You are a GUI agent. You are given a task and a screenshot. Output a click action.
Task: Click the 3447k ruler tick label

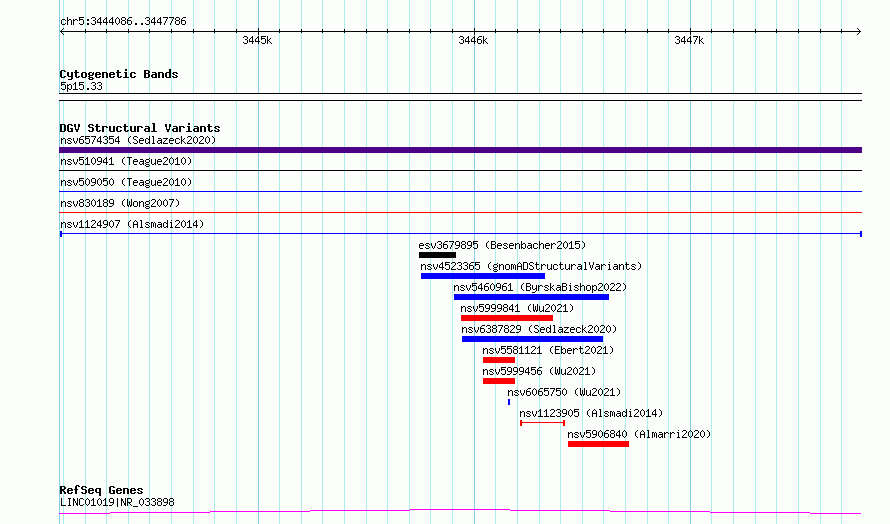tap(689, 40)
